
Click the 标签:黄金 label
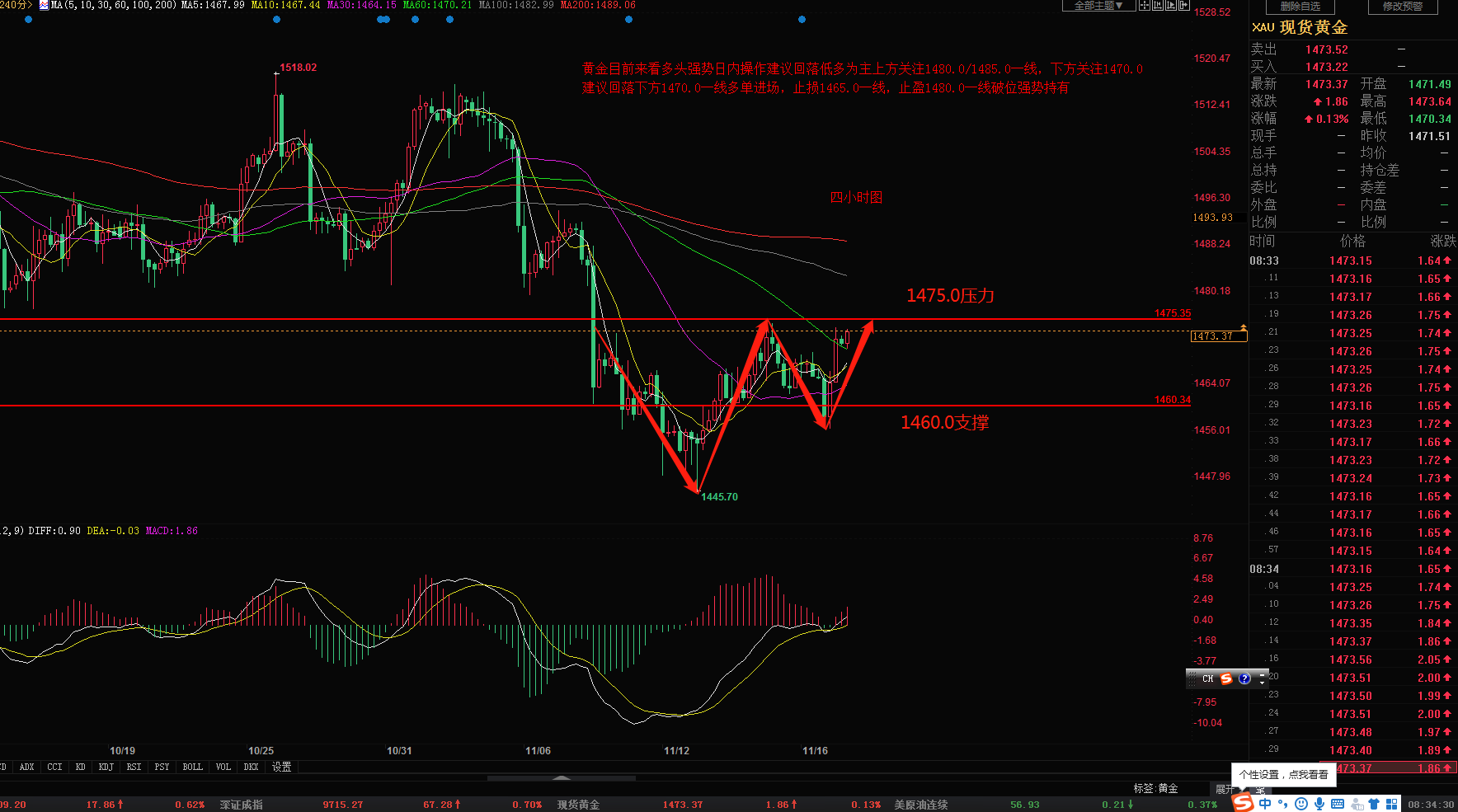pyautogui.click(x=1155, y=789)
